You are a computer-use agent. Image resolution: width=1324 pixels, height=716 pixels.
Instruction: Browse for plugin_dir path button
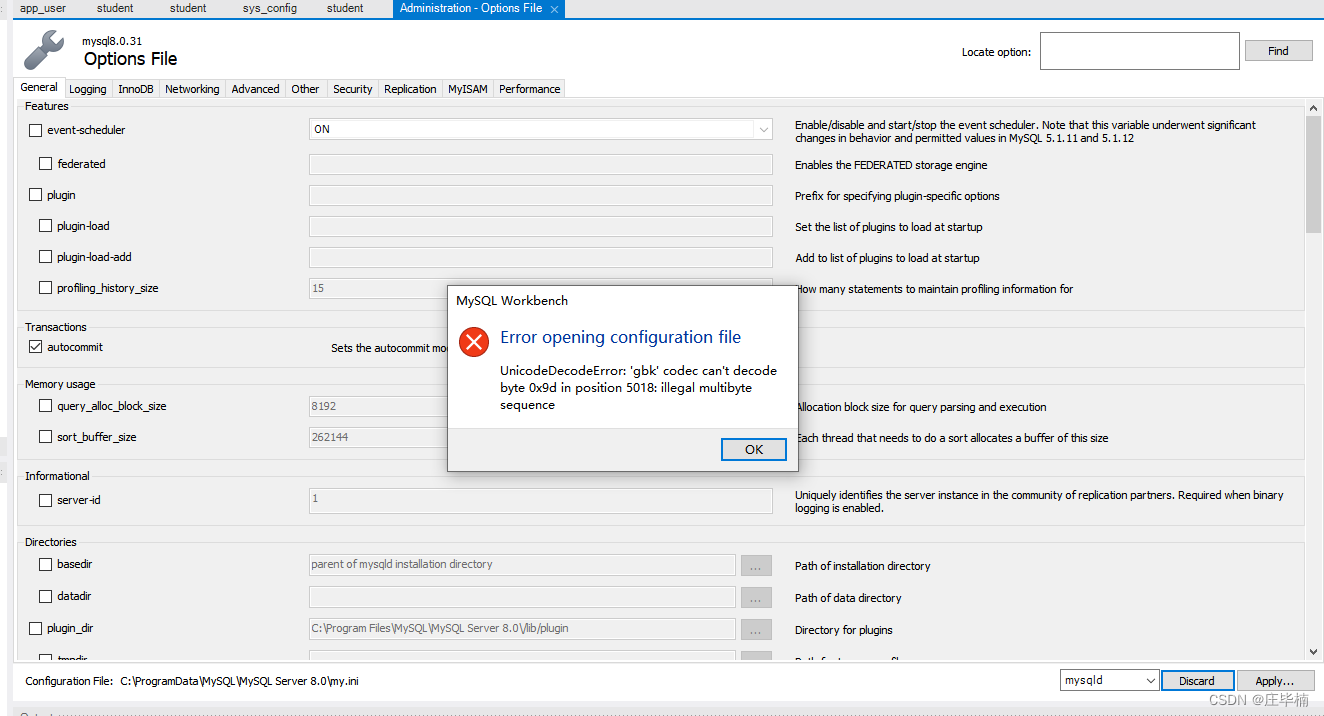(756, 629)
